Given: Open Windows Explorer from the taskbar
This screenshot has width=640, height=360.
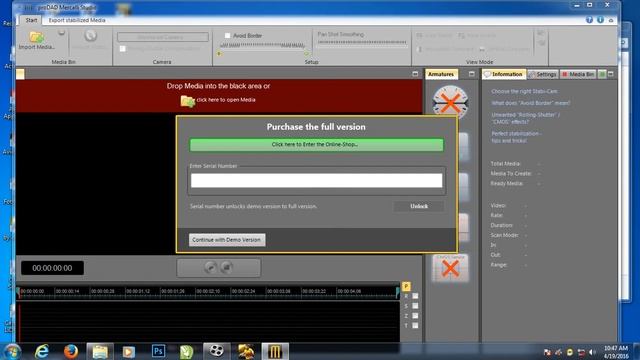Looking at the screenshot, I should click(x=100, y=351).
